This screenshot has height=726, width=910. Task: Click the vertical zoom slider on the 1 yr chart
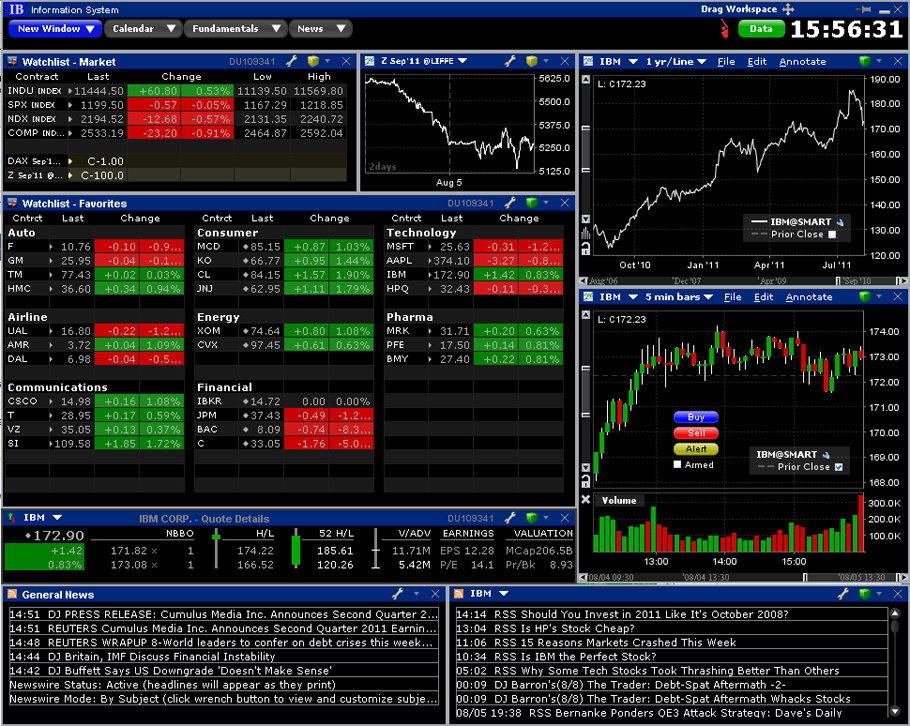click(x=586, y=149)
